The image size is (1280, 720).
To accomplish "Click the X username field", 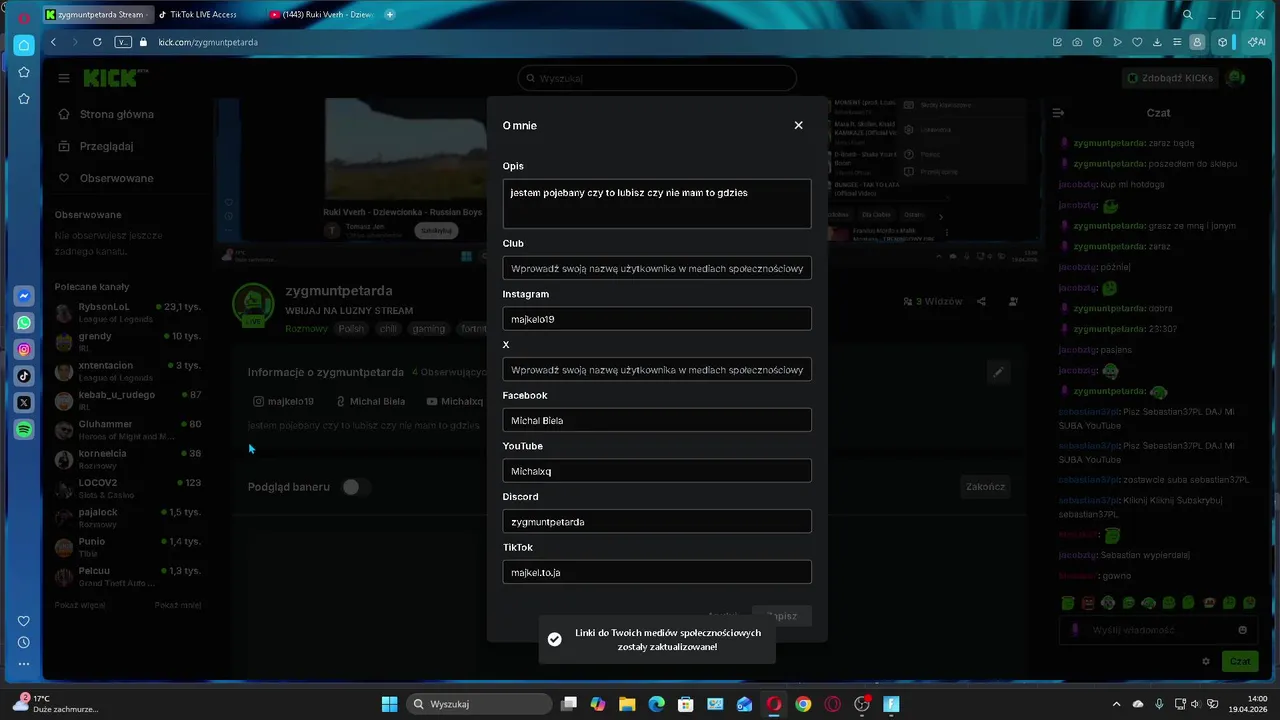I will point(657,370).
